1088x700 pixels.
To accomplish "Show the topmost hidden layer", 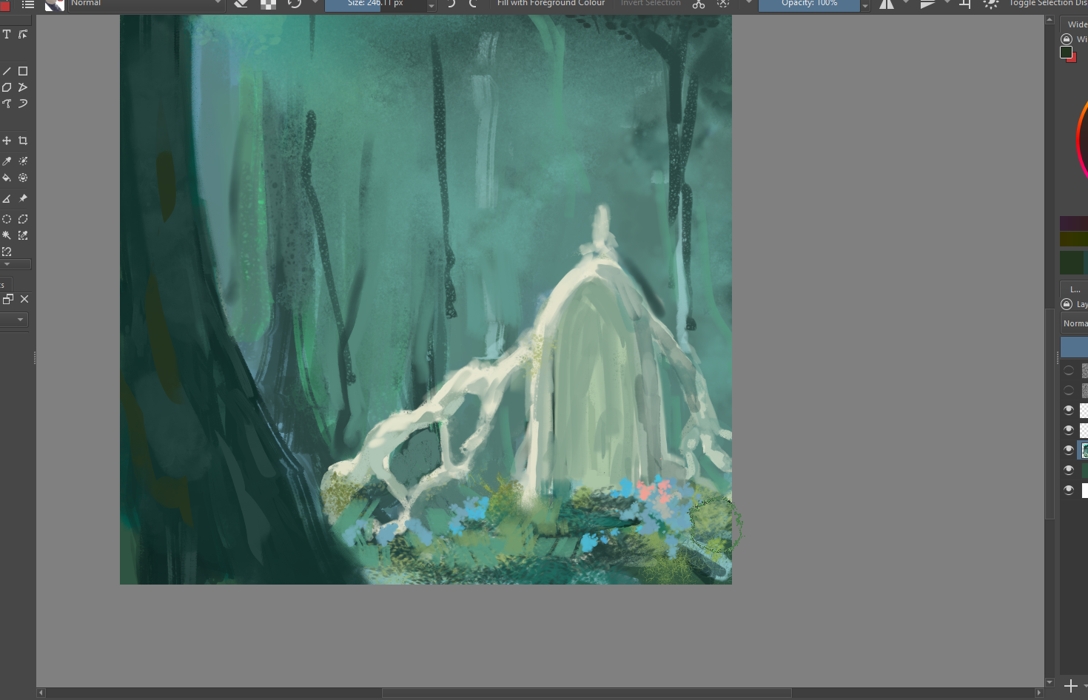I will (x=1068, y=370).
